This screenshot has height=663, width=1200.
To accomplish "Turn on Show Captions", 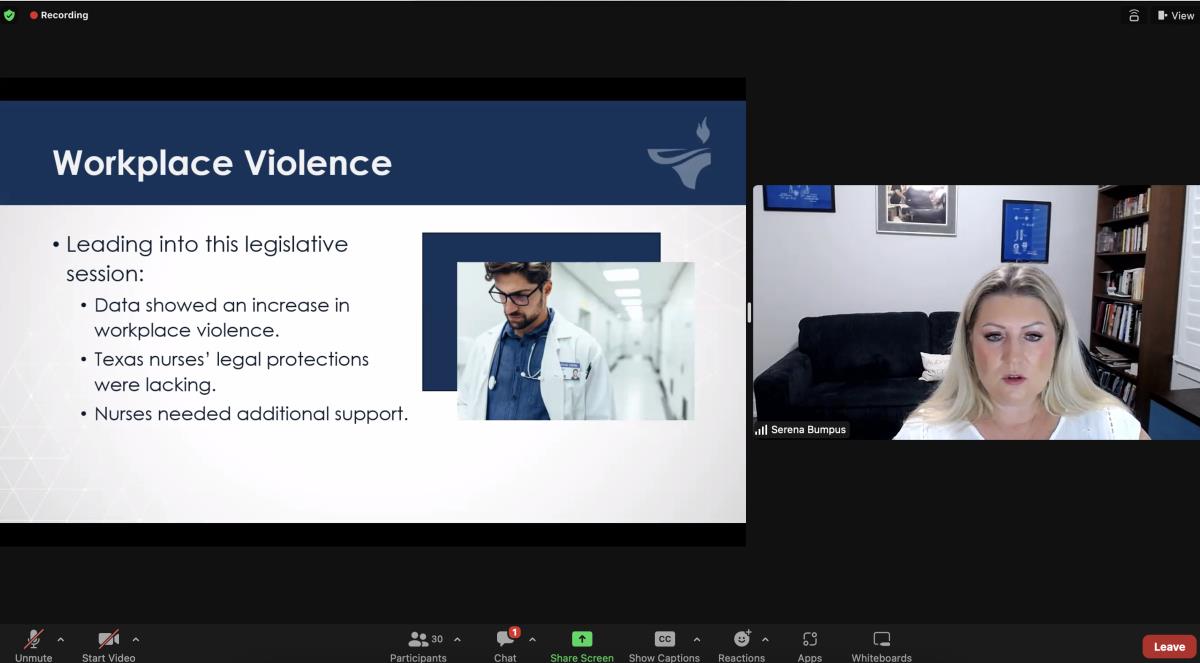I will pos(664,644).
